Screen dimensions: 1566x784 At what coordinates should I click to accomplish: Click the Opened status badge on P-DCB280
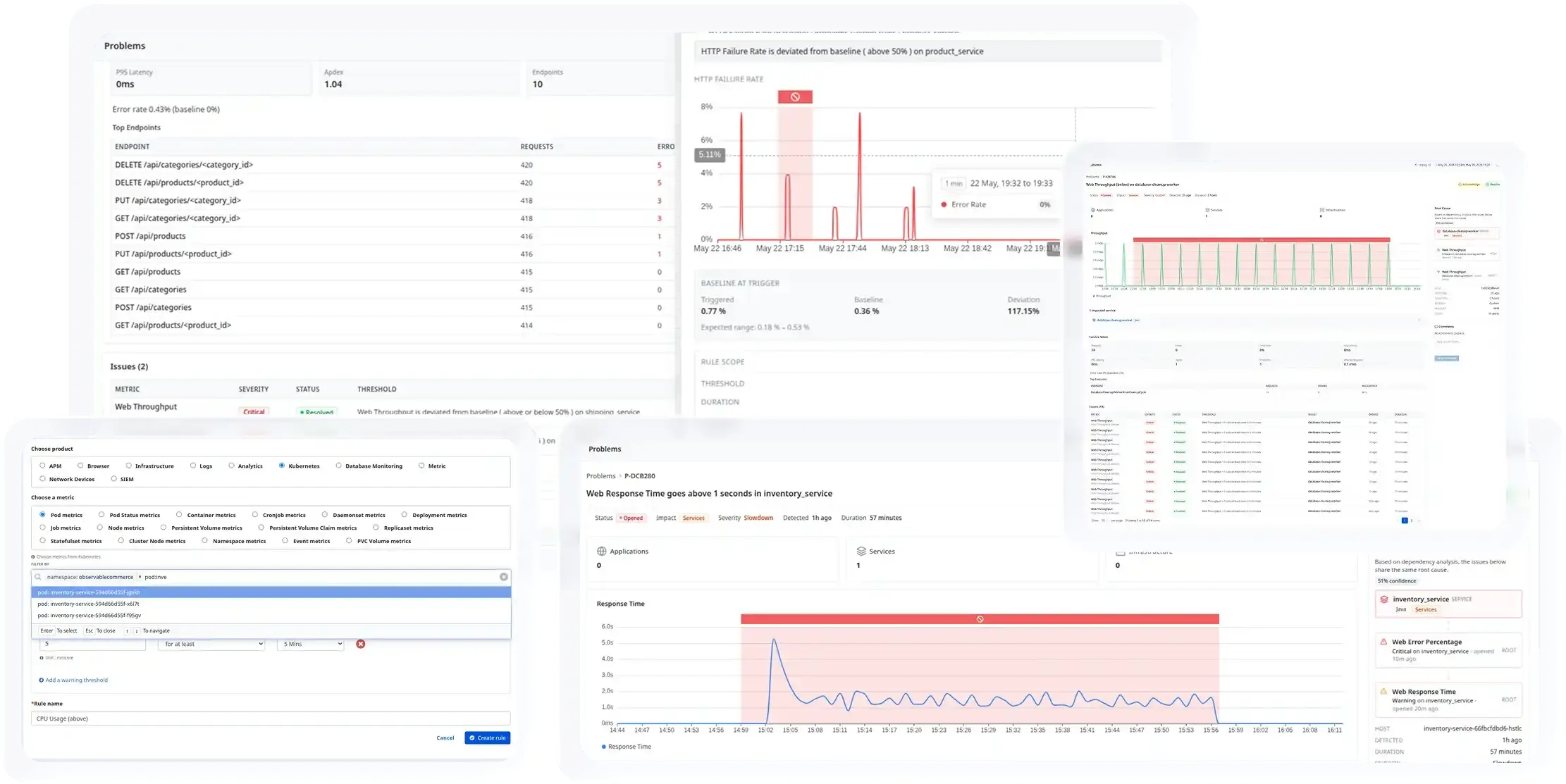tap(631, 518)
